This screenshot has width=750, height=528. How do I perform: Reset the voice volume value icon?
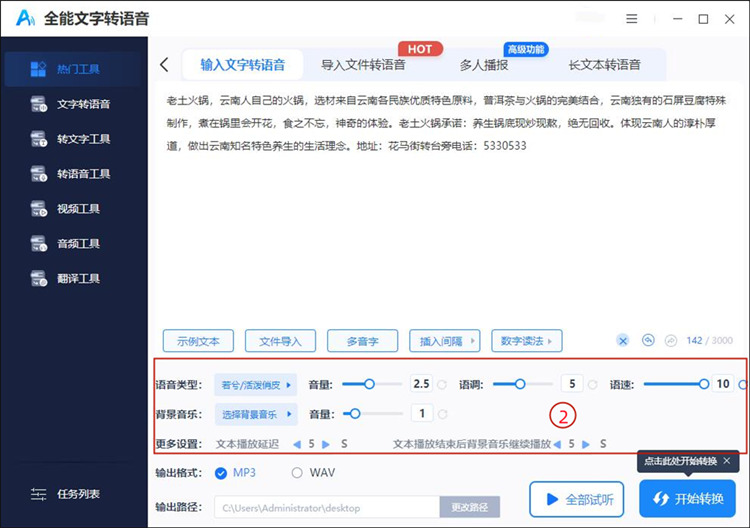pos(442,385)
